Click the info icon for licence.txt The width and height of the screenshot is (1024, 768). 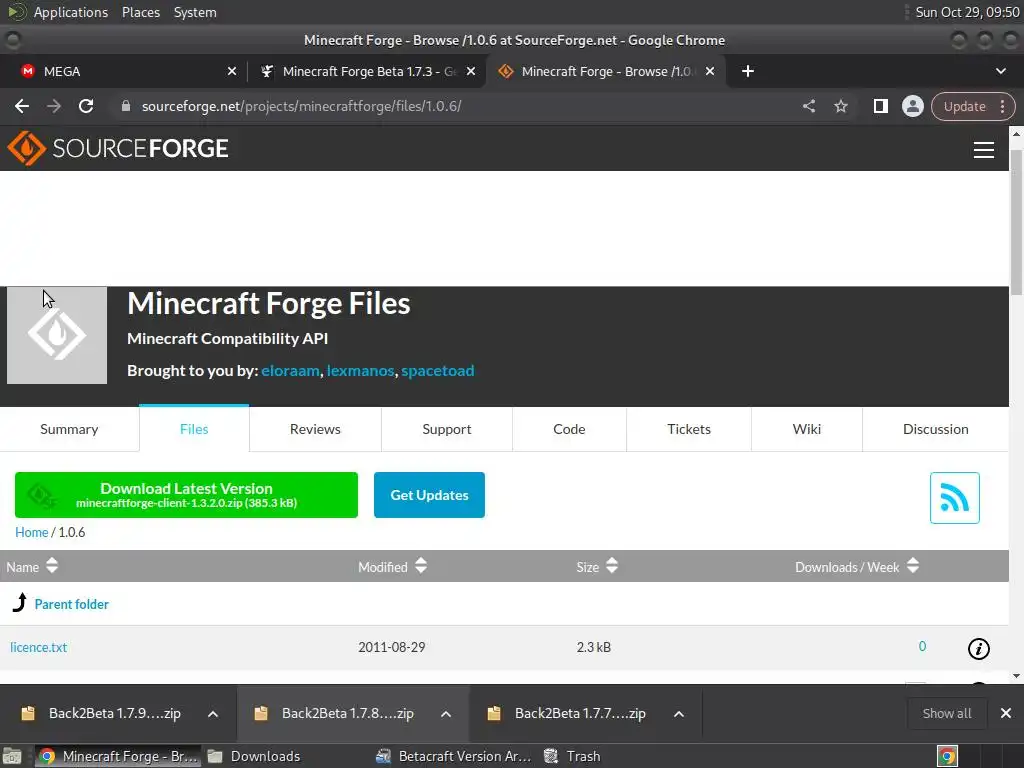point(978,648)
